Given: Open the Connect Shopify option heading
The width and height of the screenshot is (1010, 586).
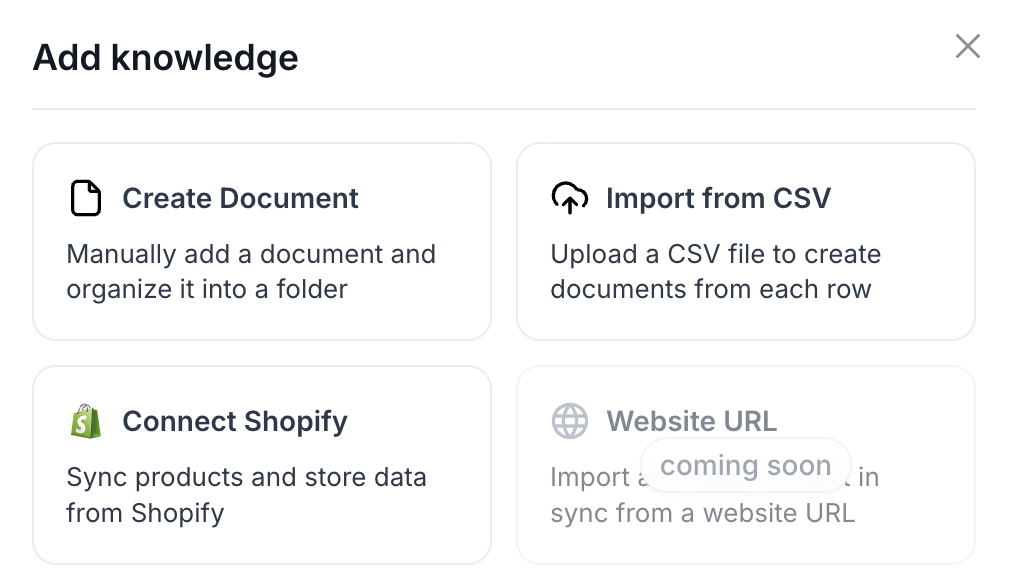Looking at the screenshot, I should [235, 422].
